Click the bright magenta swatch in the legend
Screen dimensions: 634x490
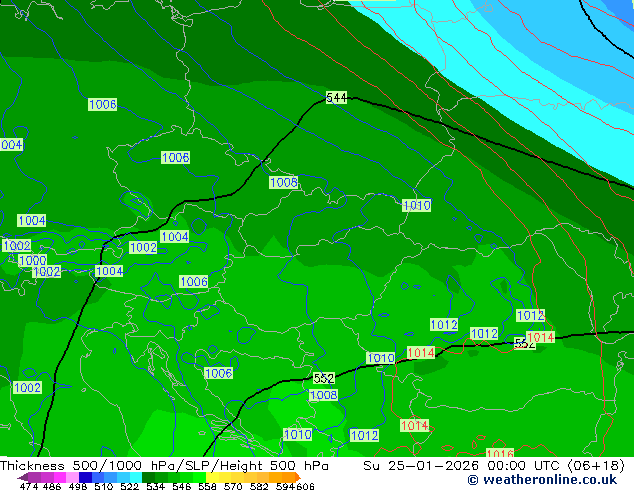tap(60, 477)
